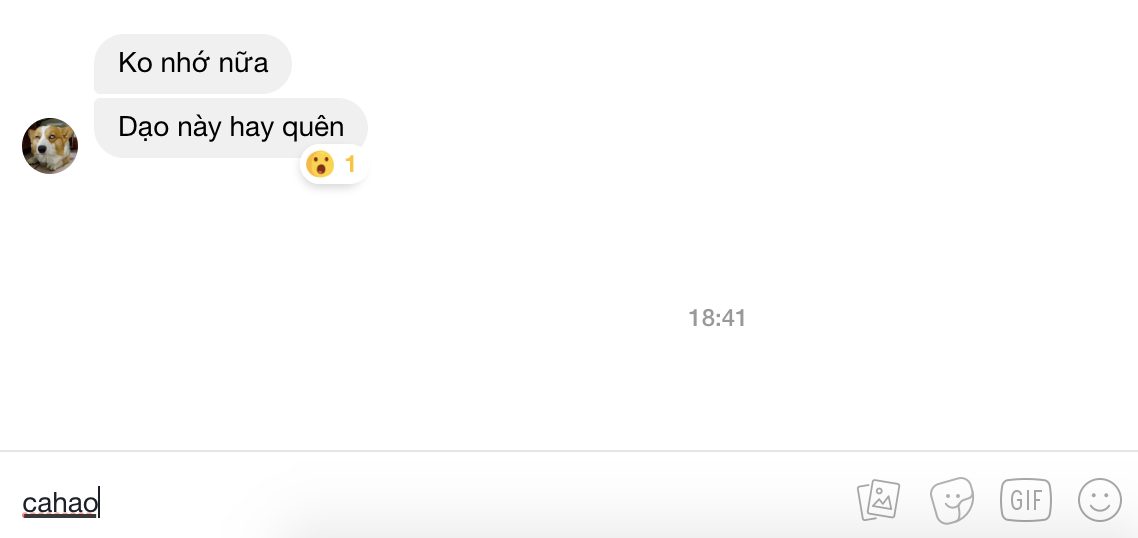This screenshot has width=1138, height=538.
Task: Open the GIF picker
Action: click(x=1026, y=500)
